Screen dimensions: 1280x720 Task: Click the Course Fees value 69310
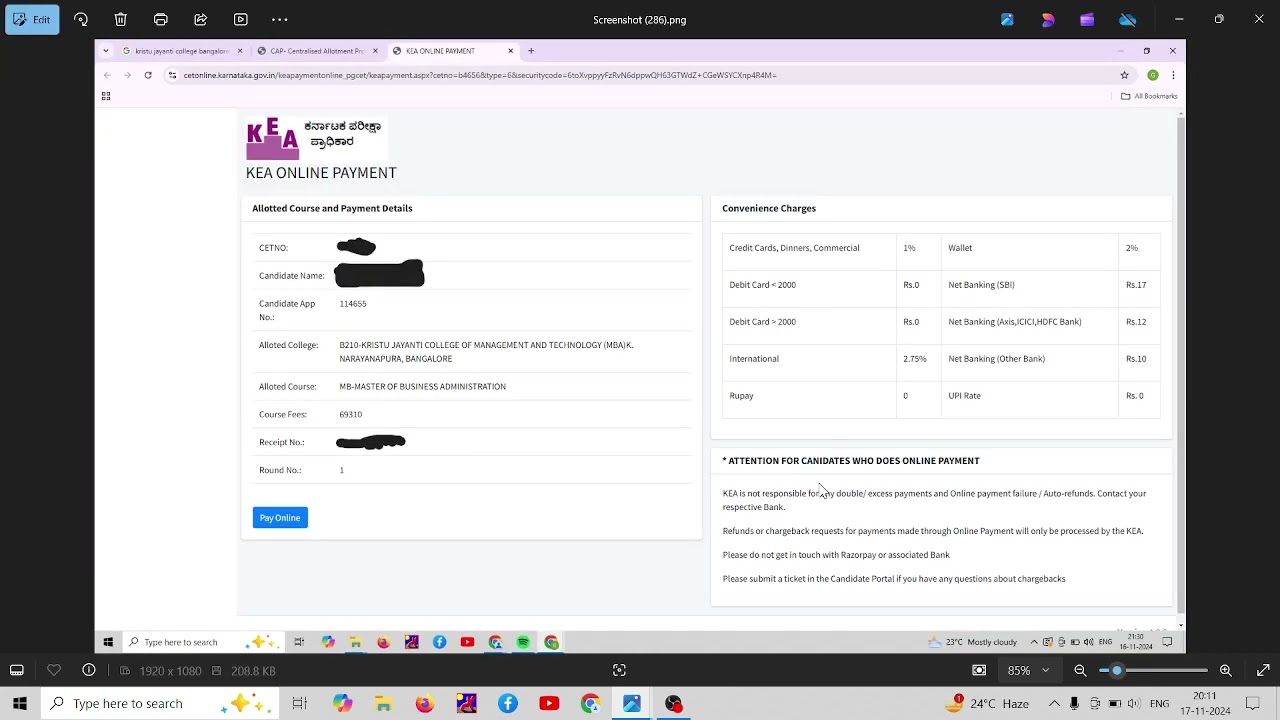(350, 414)
